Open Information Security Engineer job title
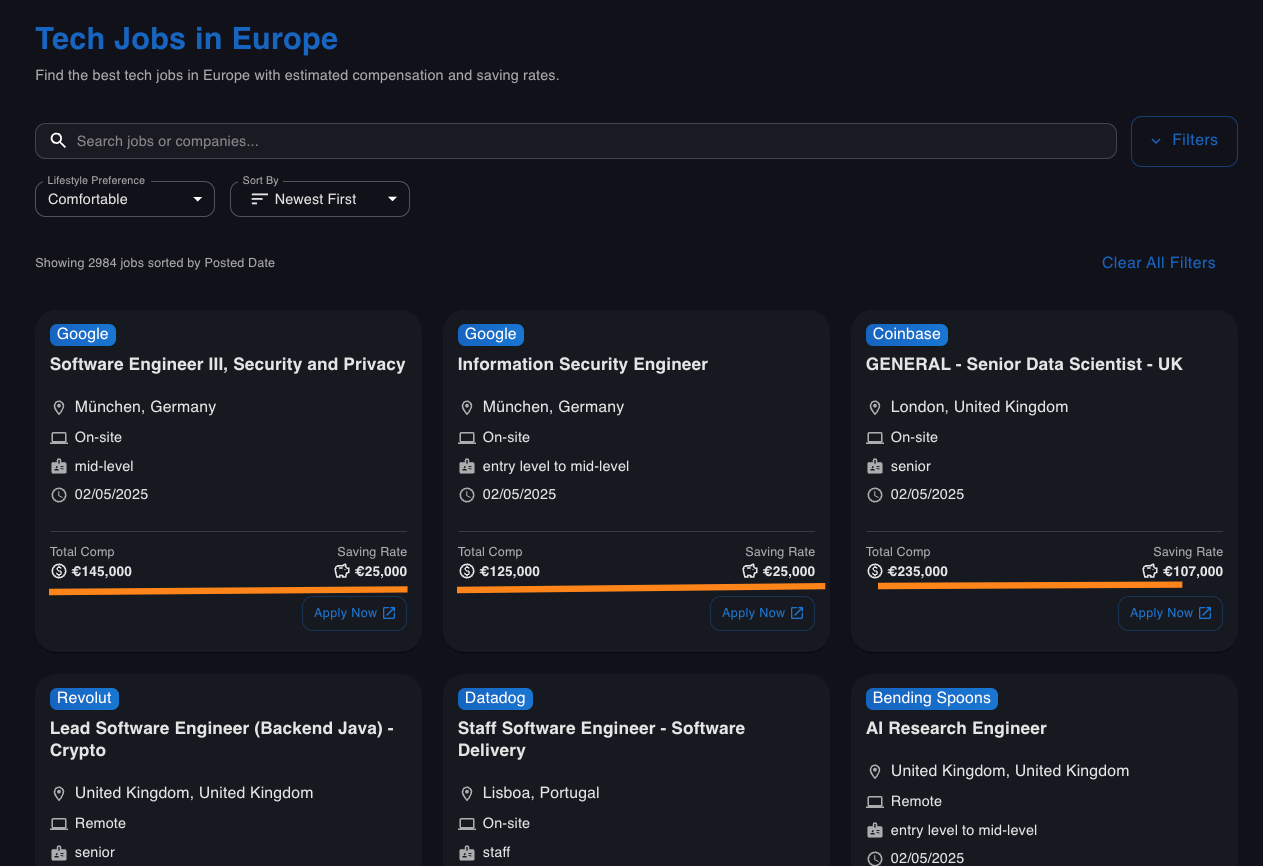The image size is (1263, 866). pos(583,364)
